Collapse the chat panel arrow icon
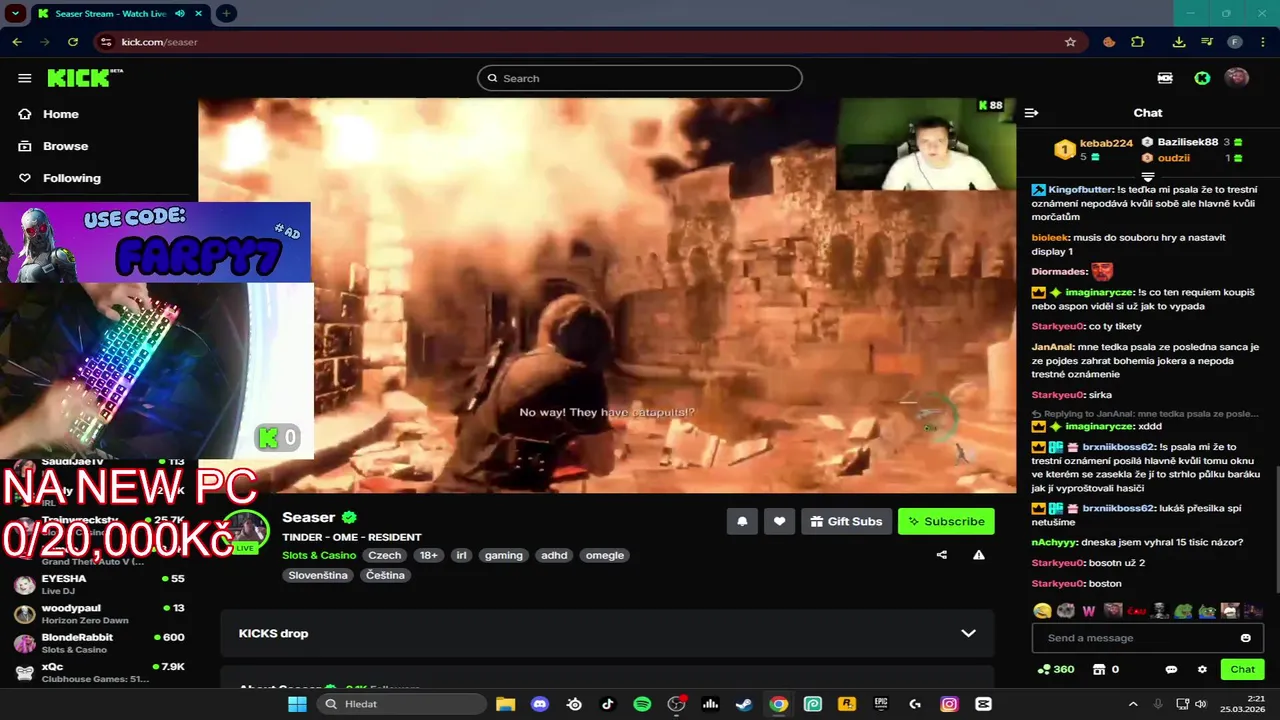Viewport: 1280px width, 720px height. point(1032,113)
